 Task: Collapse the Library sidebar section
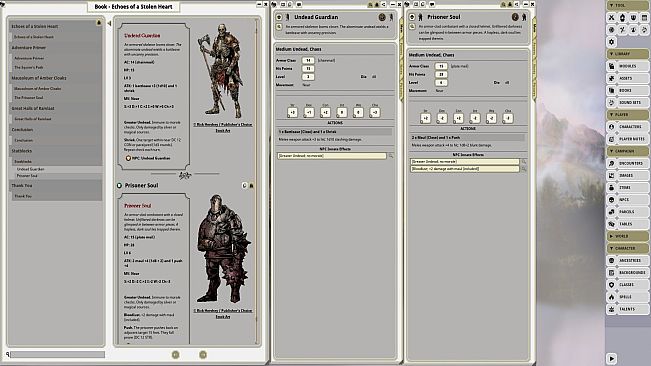coord(627,54)
